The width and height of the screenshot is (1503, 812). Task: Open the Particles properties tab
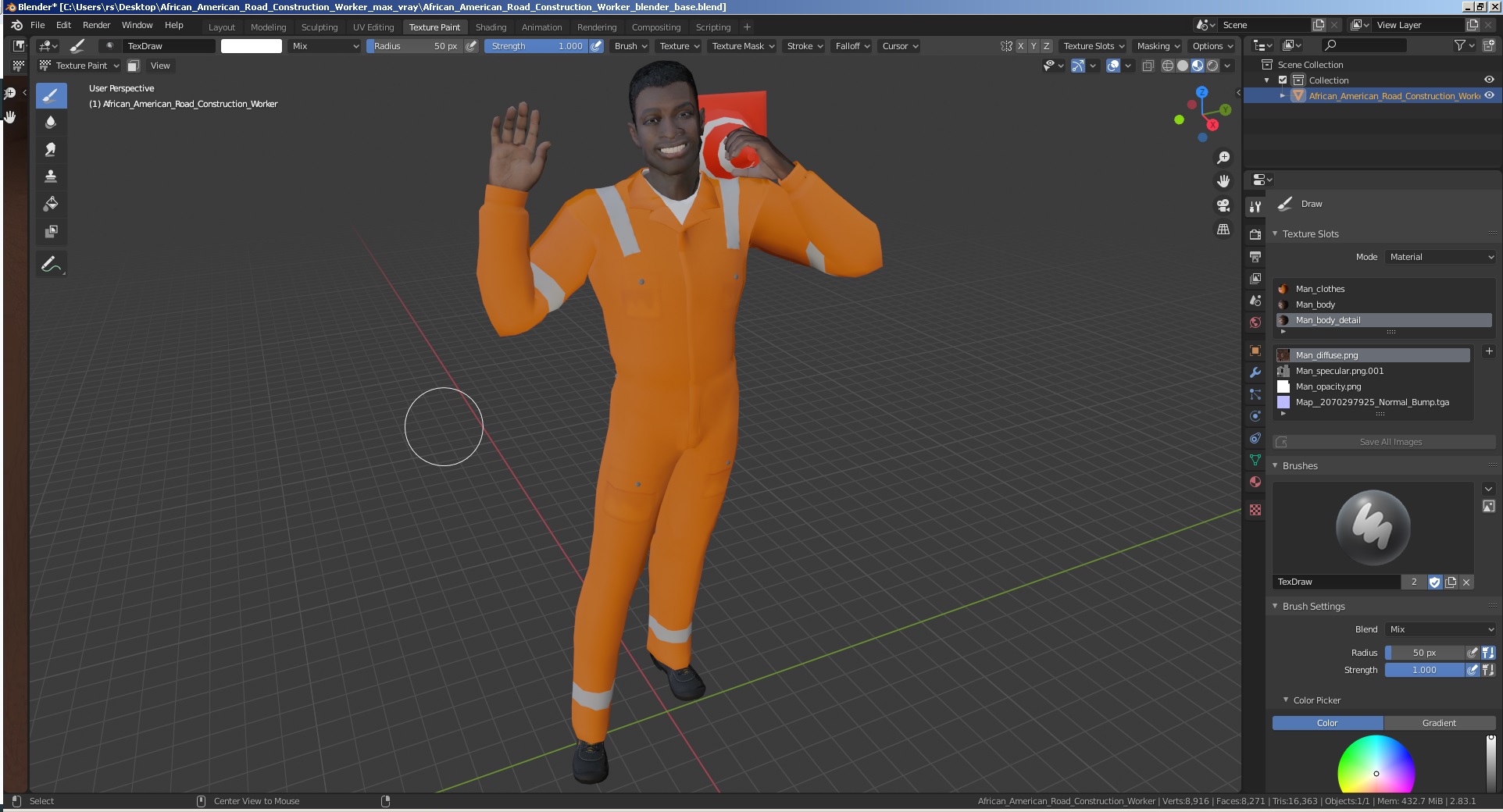click(x=1255, y=394)
